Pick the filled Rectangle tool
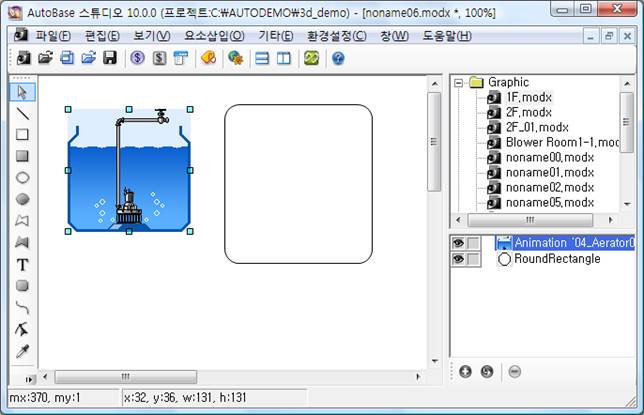 coord(23,156)
